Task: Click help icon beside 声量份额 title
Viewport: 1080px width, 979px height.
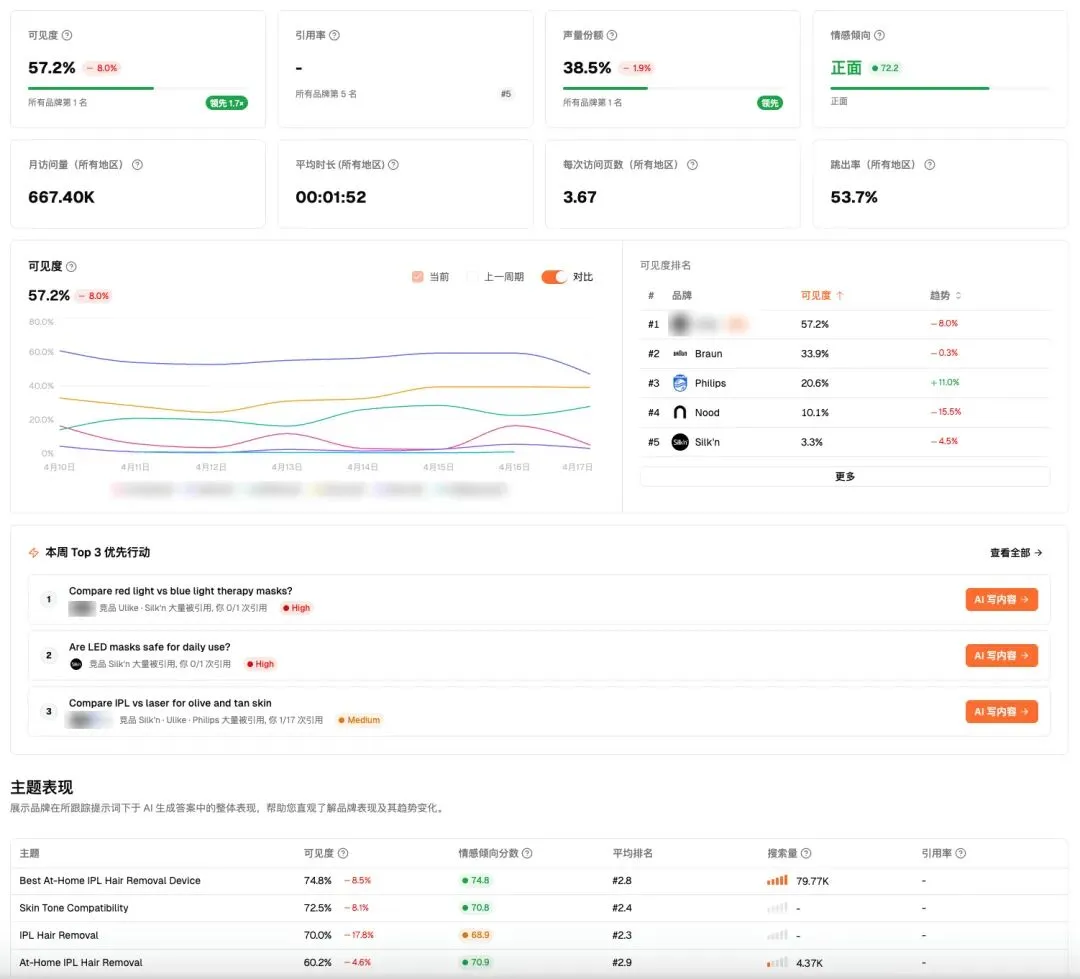Action: [x=612, y=35]
